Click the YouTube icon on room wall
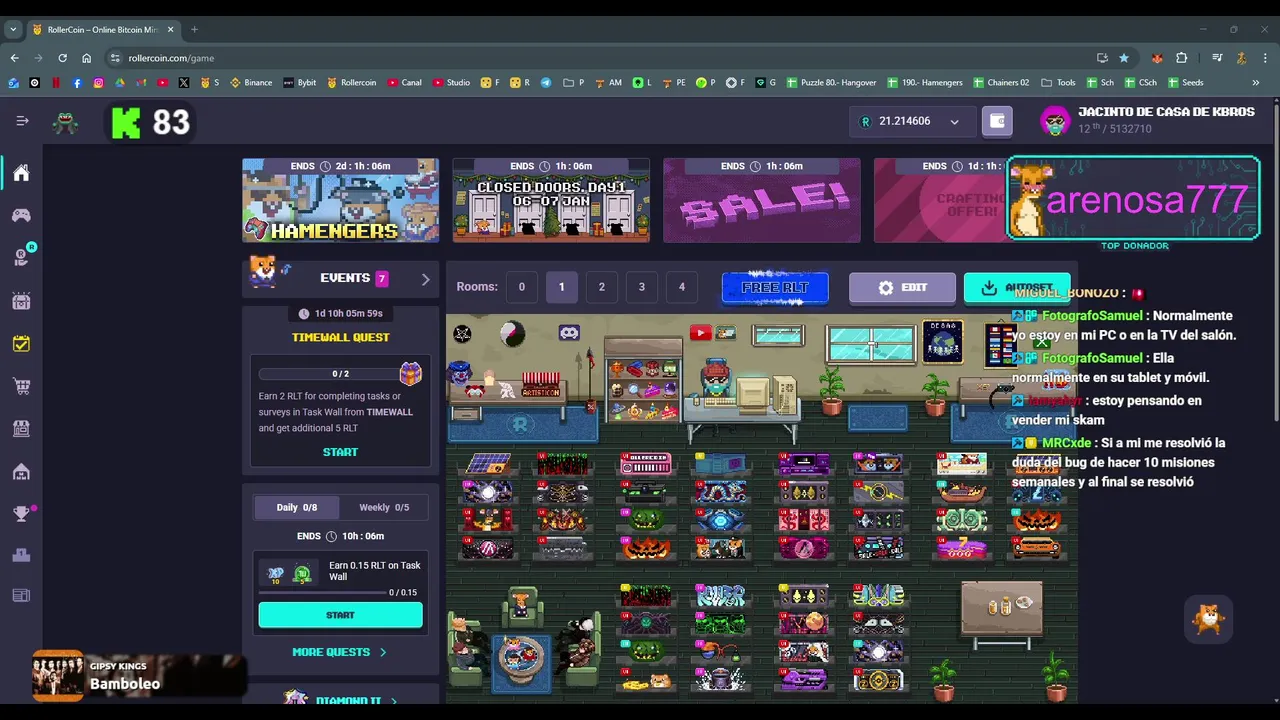Viewport: 1280px width, 720px height. coord(700,333)
